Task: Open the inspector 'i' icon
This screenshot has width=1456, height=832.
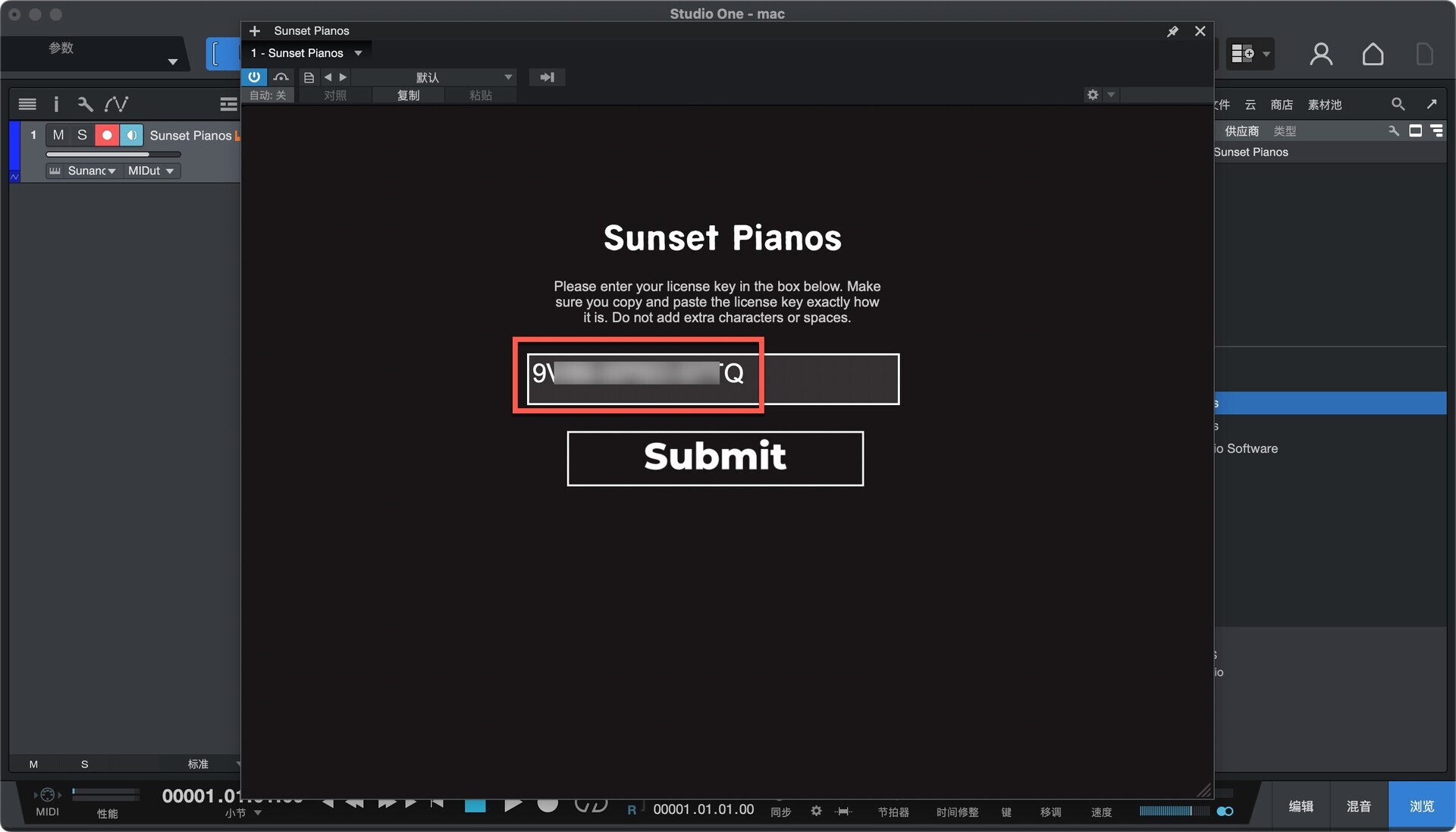Action: pos(56,104)
